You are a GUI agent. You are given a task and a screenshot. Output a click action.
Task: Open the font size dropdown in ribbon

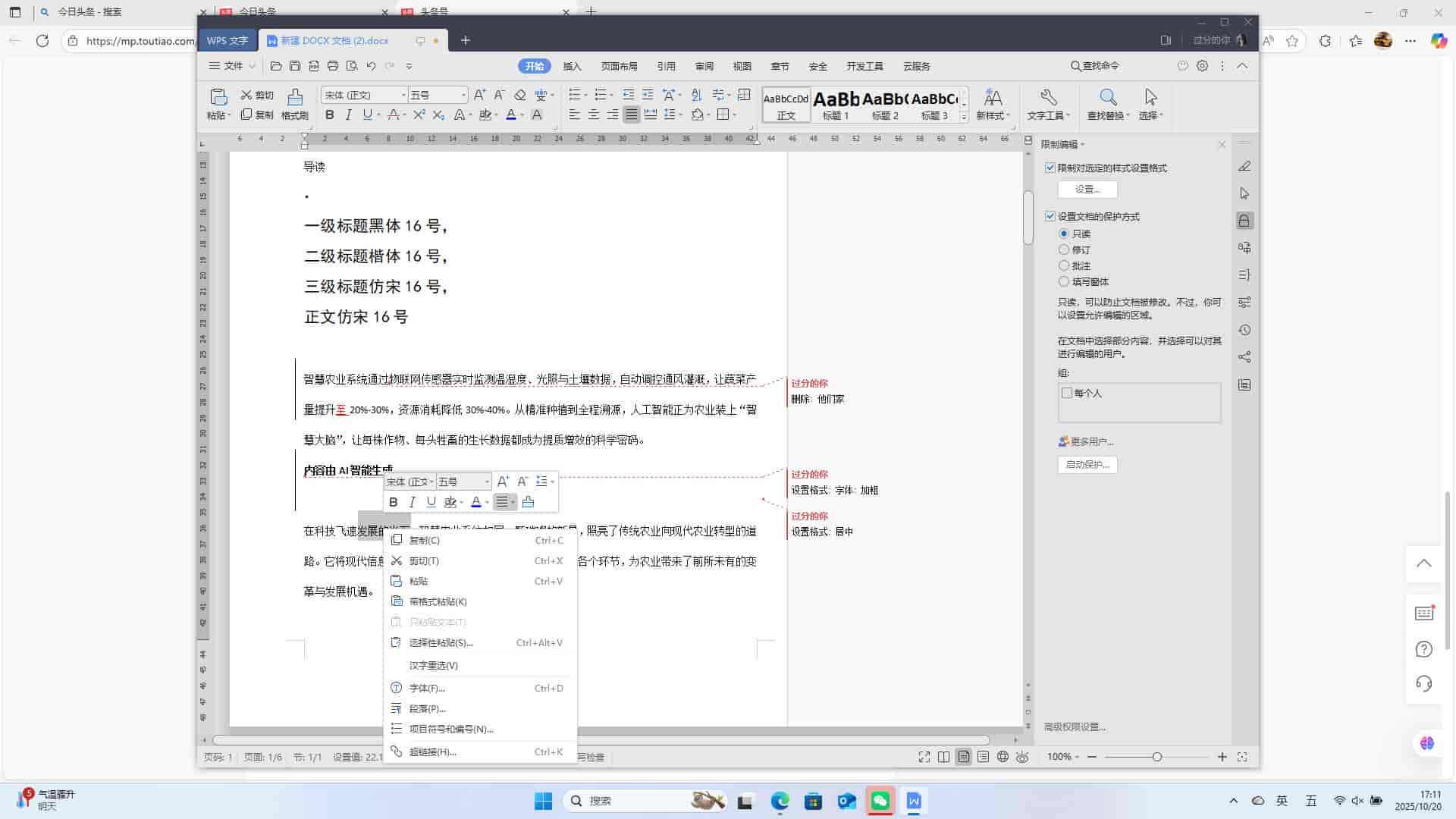pos(463,95)
